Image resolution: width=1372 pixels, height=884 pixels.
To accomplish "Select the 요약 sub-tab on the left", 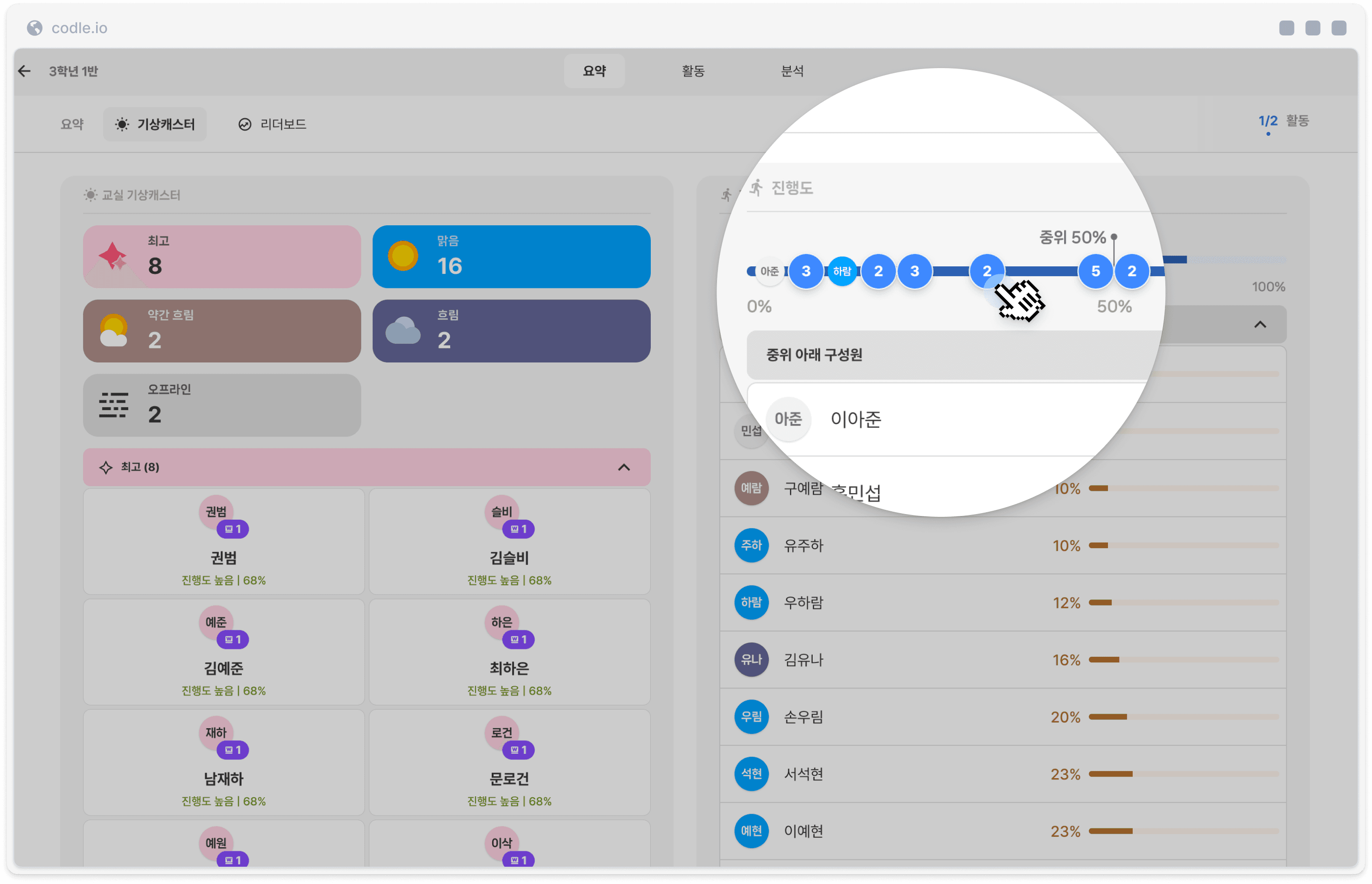I will (x=72, y=124).
